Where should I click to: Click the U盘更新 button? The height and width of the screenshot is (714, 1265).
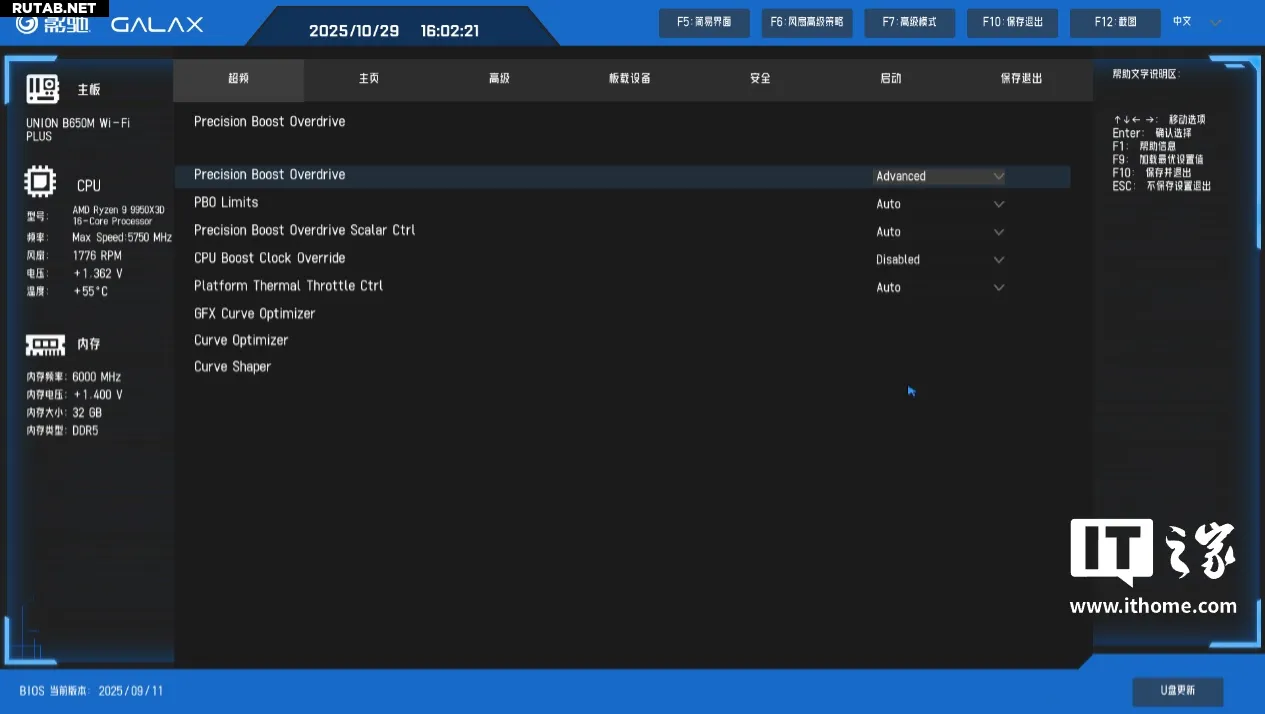[1177, 691]
